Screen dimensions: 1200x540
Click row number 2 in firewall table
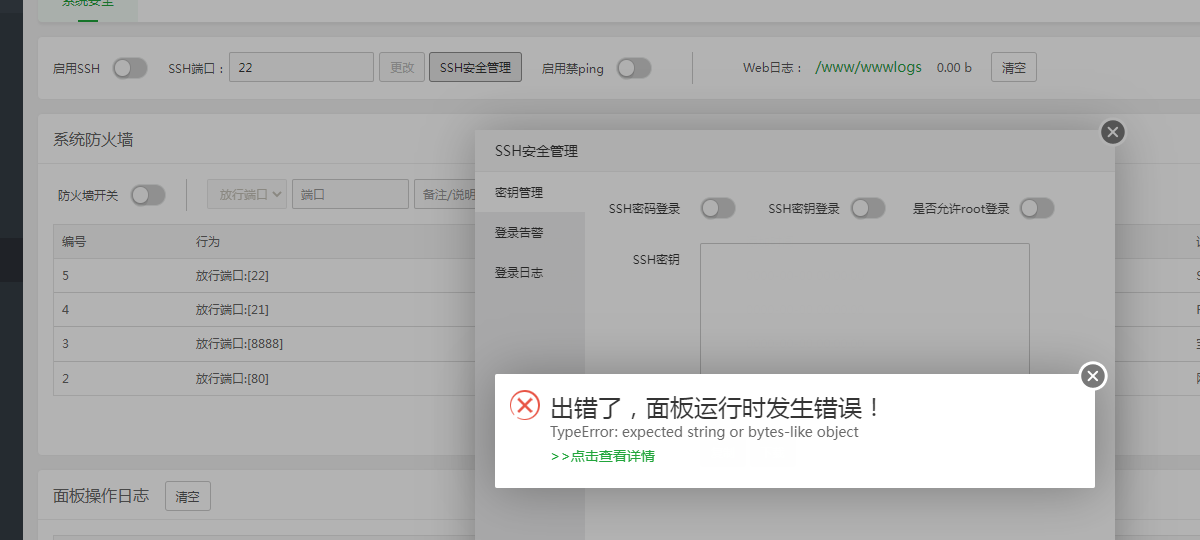coord(66,378)
